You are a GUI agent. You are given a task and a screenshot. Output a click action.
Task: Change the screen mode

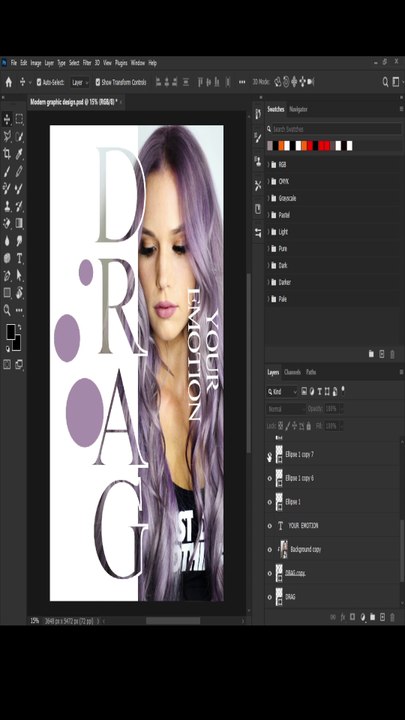pyautogui.click(x=19, y=365)
